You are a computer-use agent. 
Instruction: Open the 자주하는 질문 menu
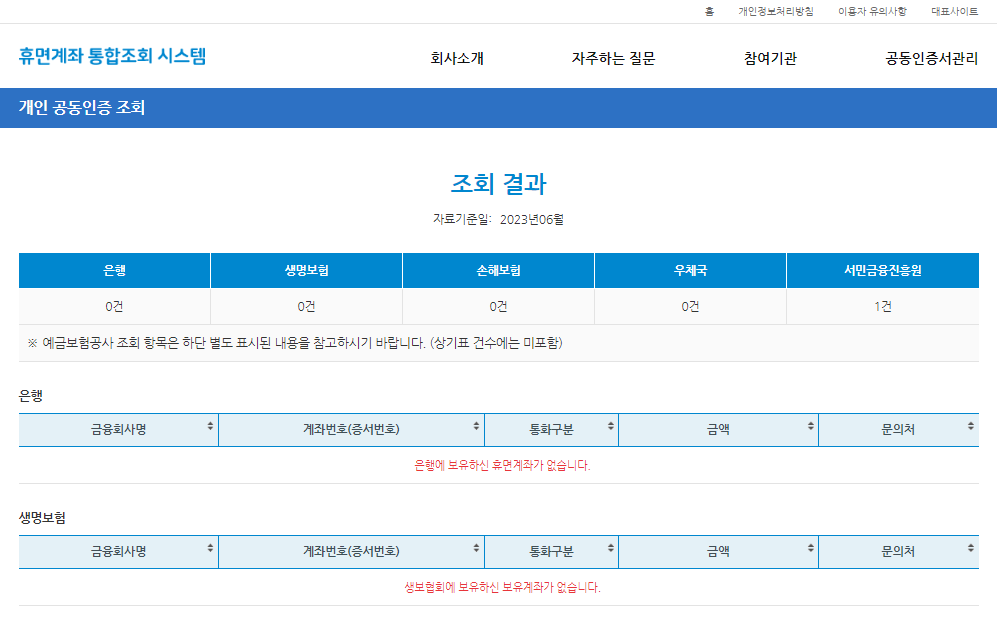point(613,59)
